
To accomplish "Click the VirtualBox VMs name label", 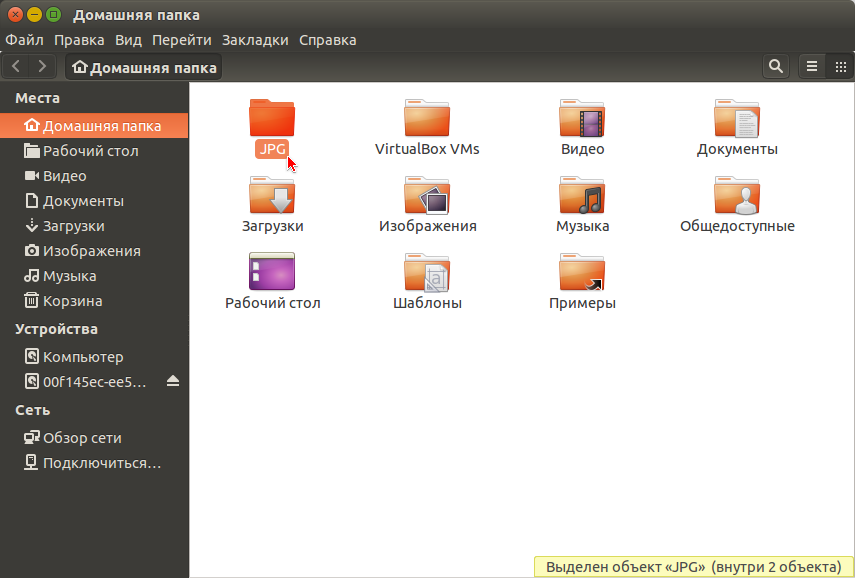I will click(427, 149).
